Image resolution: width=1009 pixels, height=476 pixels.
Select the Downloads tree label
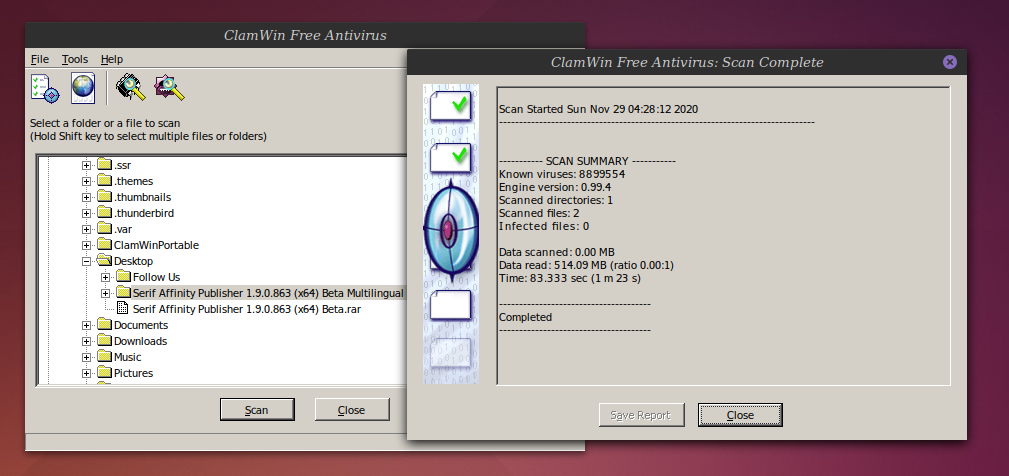(140, 342)
